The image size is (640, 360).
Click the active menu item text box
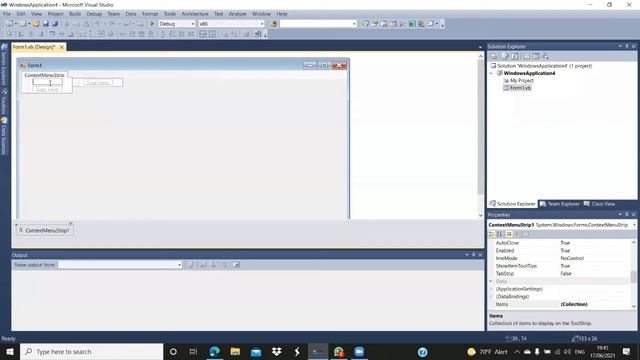(48, 82)
